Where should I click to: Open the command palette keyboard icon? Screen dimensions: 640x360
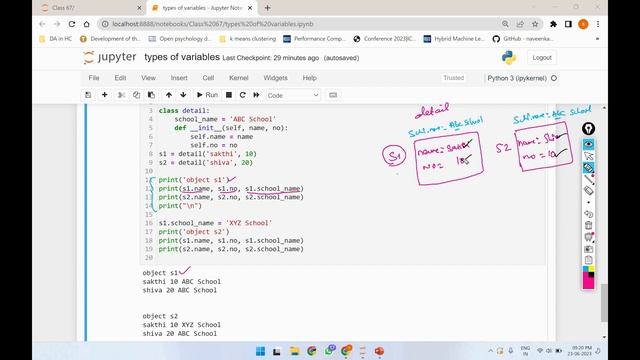(x=333, y=95)
